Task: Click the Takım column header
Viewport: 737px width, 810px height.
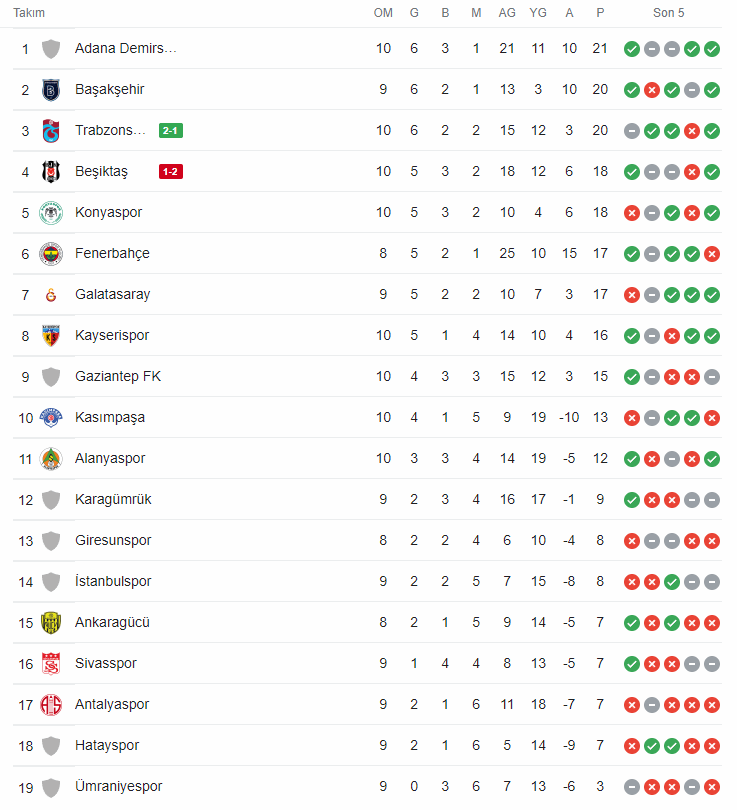Action: tap(29, 13)
